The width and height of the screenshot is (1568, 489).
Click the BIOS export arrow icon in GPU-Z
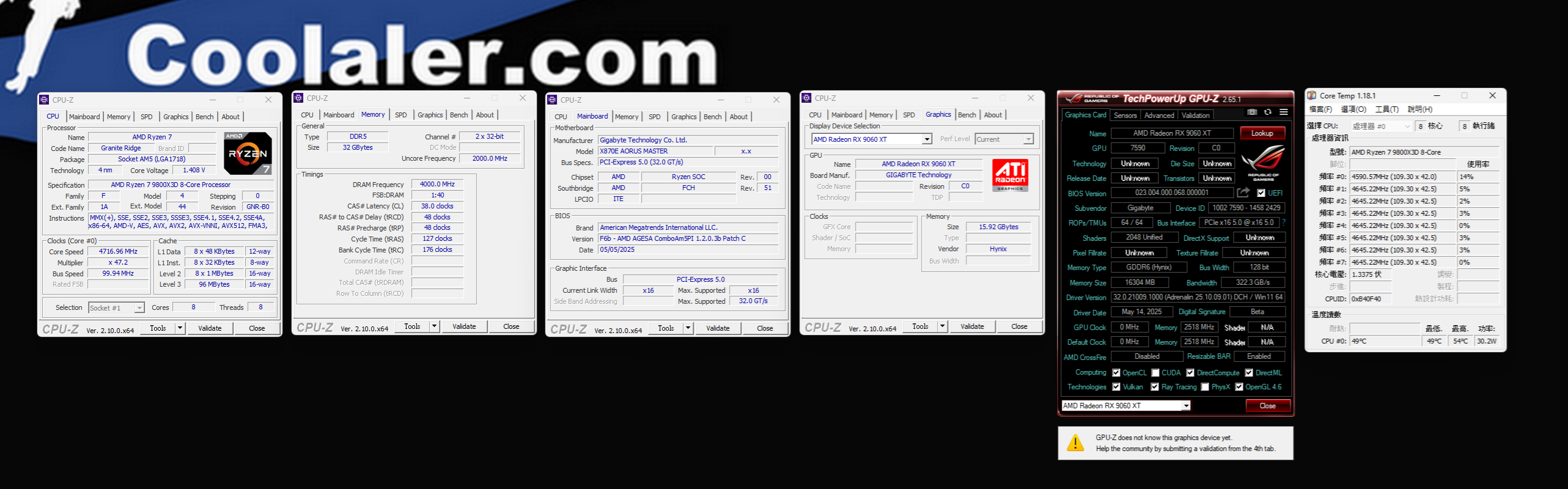[x=1243, y=193]
